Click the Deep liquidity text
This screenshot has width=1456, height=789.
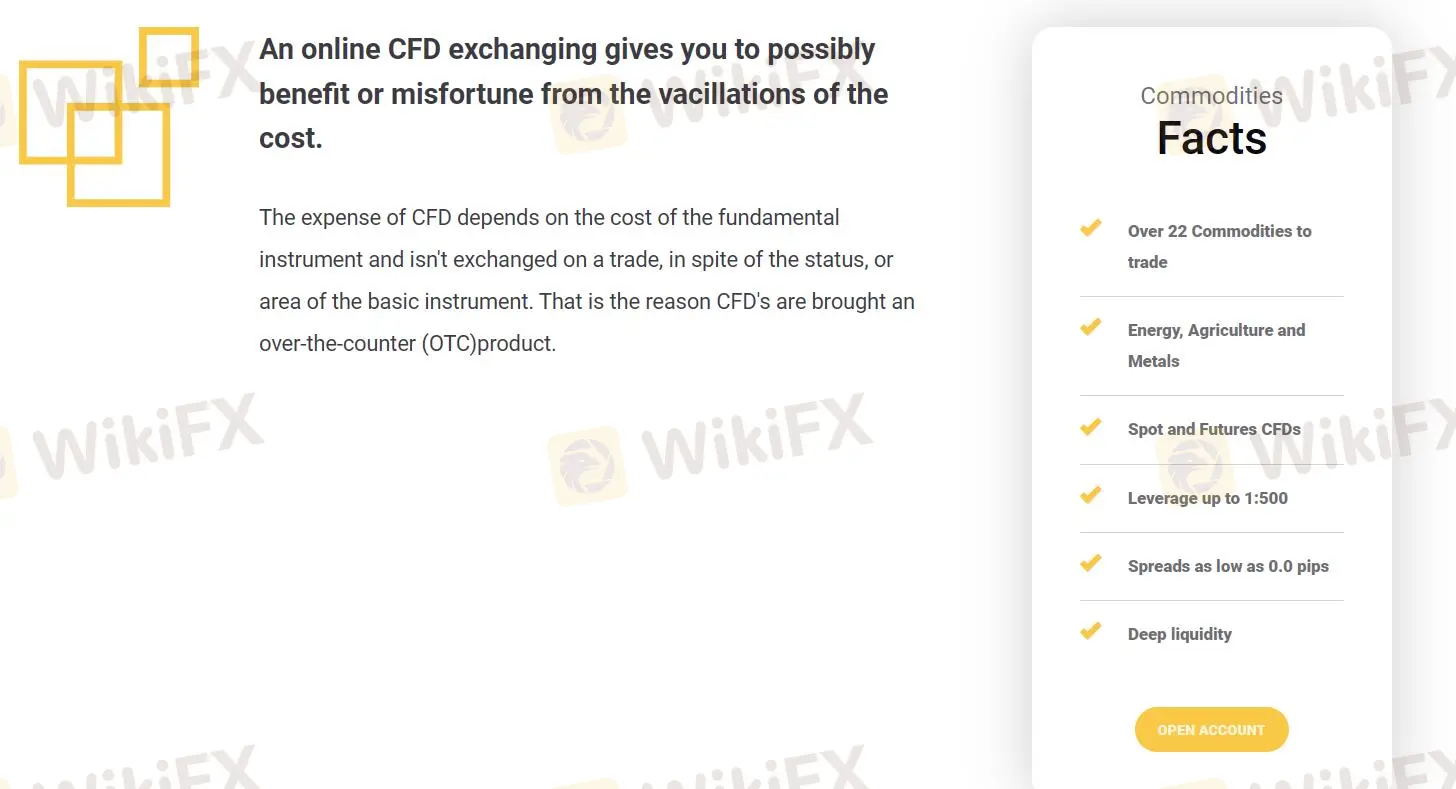(x=1179, y=634)
